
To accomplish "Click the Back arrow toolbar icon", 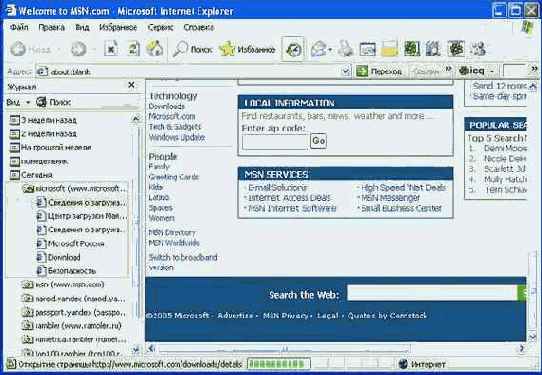I will pyautogui.click(x=18, y=49).
